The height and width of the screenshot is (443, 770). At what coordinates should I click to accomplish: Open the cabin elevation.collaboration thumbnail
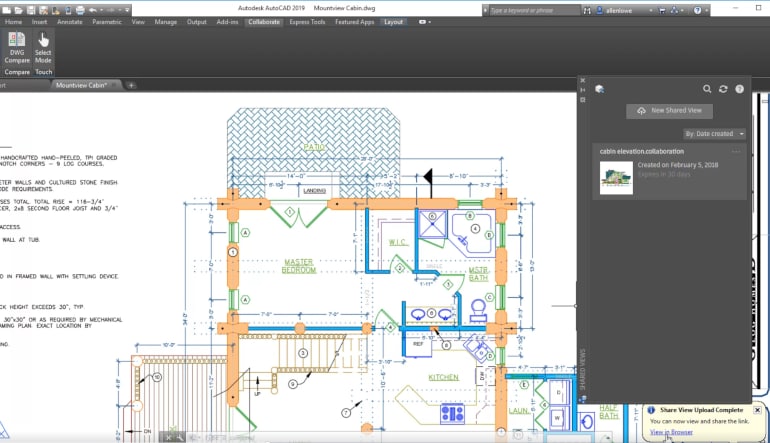(x=616, y=178)
